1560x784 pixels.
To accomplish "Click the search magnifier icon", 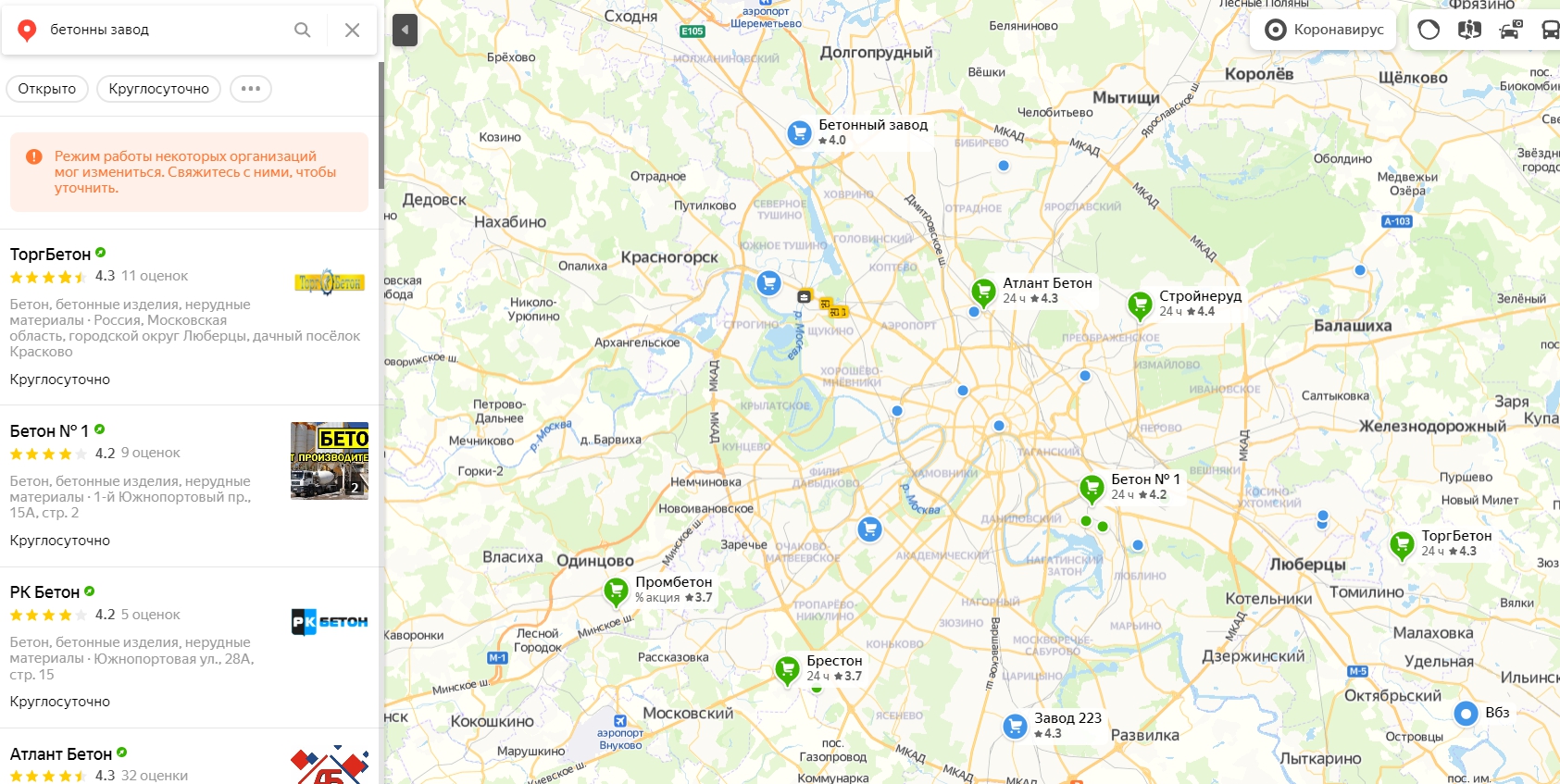I will [302, 30].
